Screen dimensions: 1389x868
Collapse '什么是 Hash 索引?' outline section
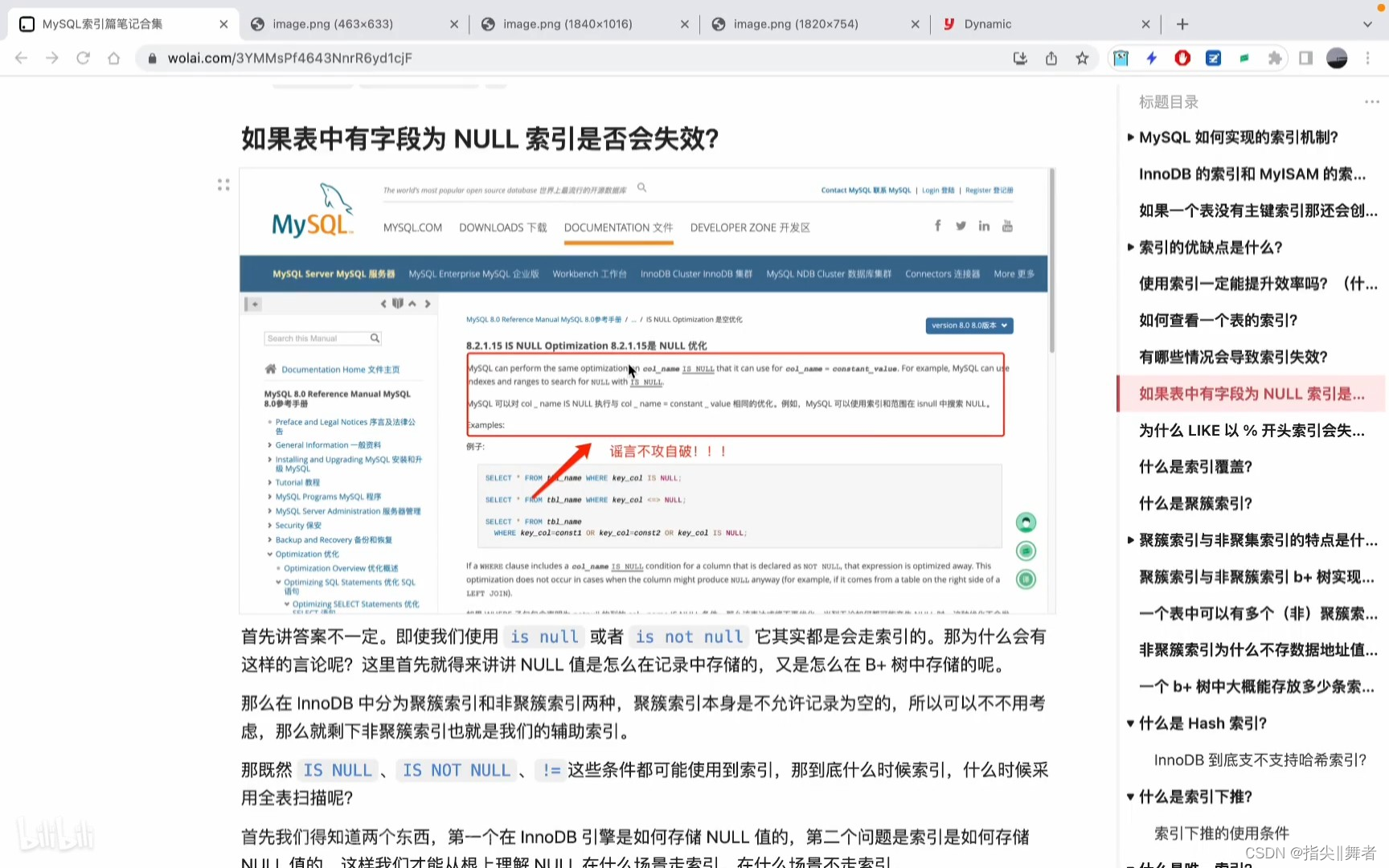[x=1130, y=723]
